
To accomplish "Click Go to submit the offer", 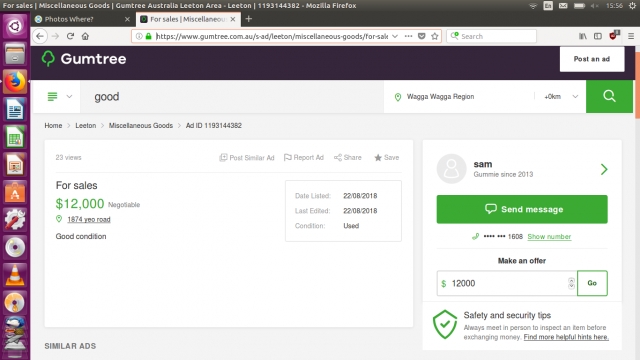I will (x=592, y=283).
